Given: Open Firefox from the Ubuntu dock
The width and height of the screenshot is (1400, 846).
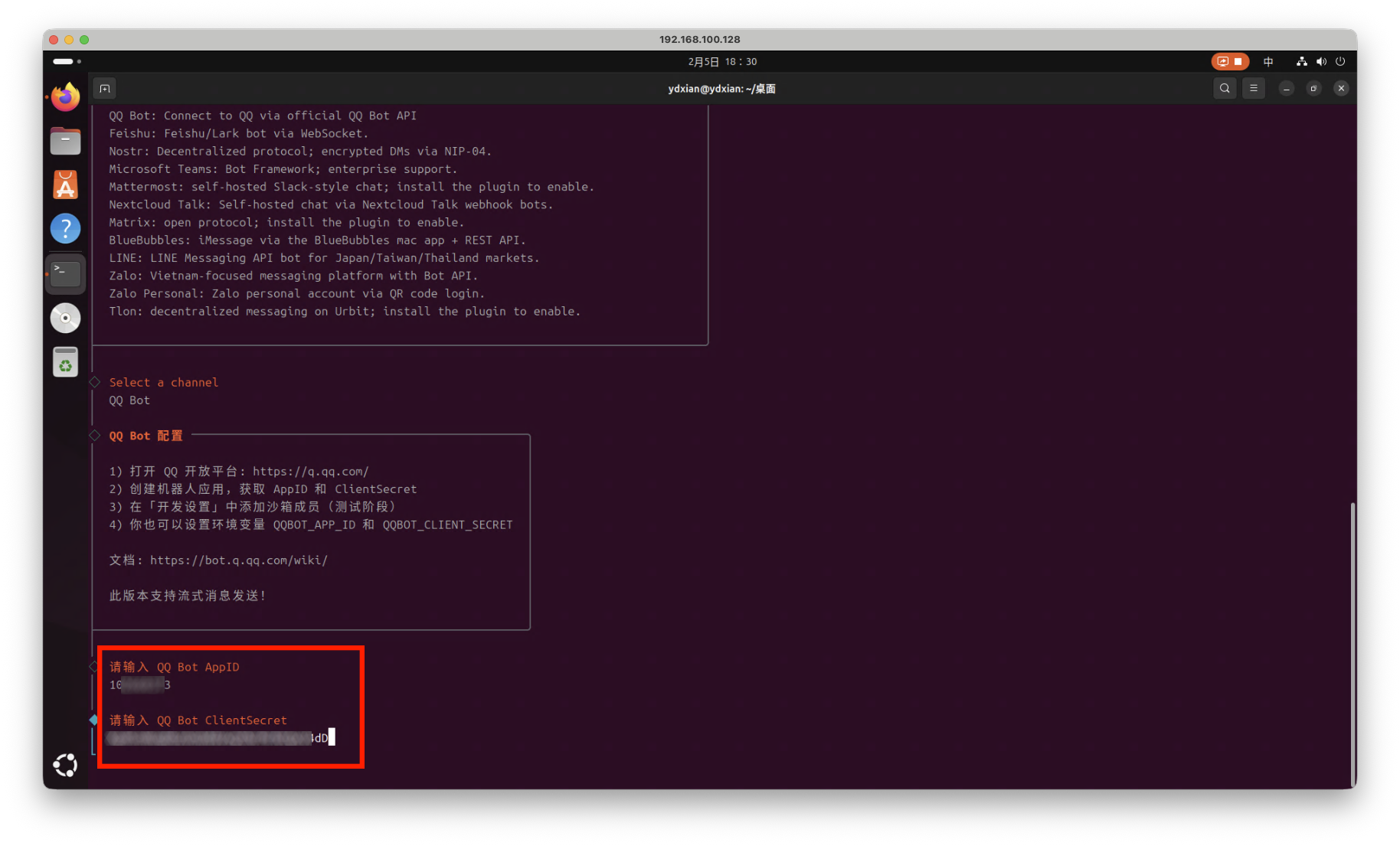Looking at the screenshot, I should point(66,97).
